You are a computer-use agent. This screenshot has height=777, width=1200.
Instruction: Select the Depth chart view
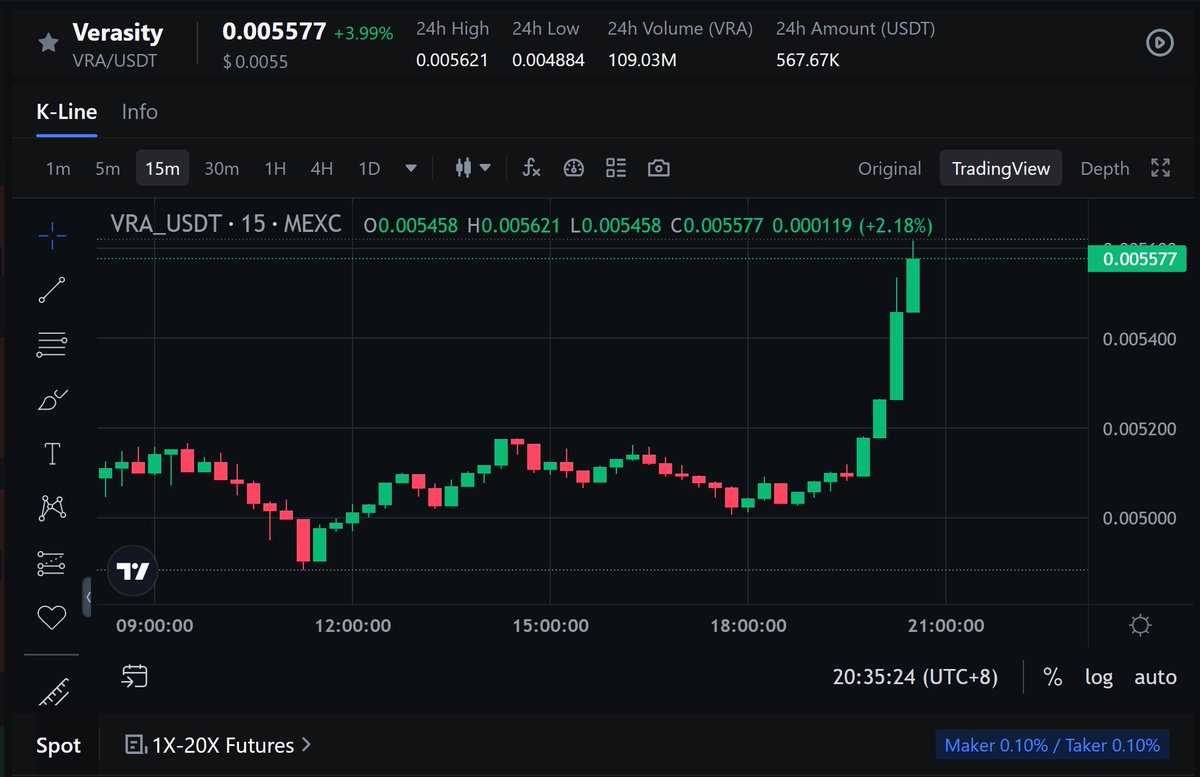[x=1105, y=169]
